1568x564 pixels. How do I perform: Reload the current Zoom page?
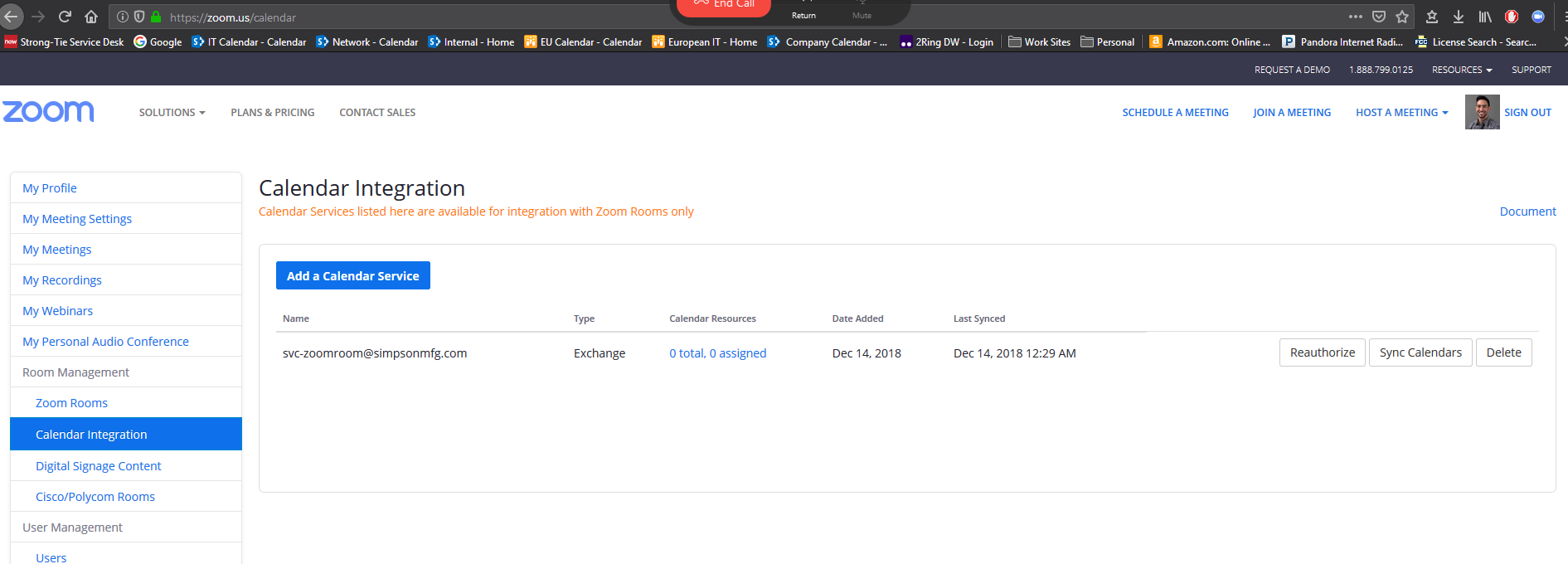click(x=65, y=17)
